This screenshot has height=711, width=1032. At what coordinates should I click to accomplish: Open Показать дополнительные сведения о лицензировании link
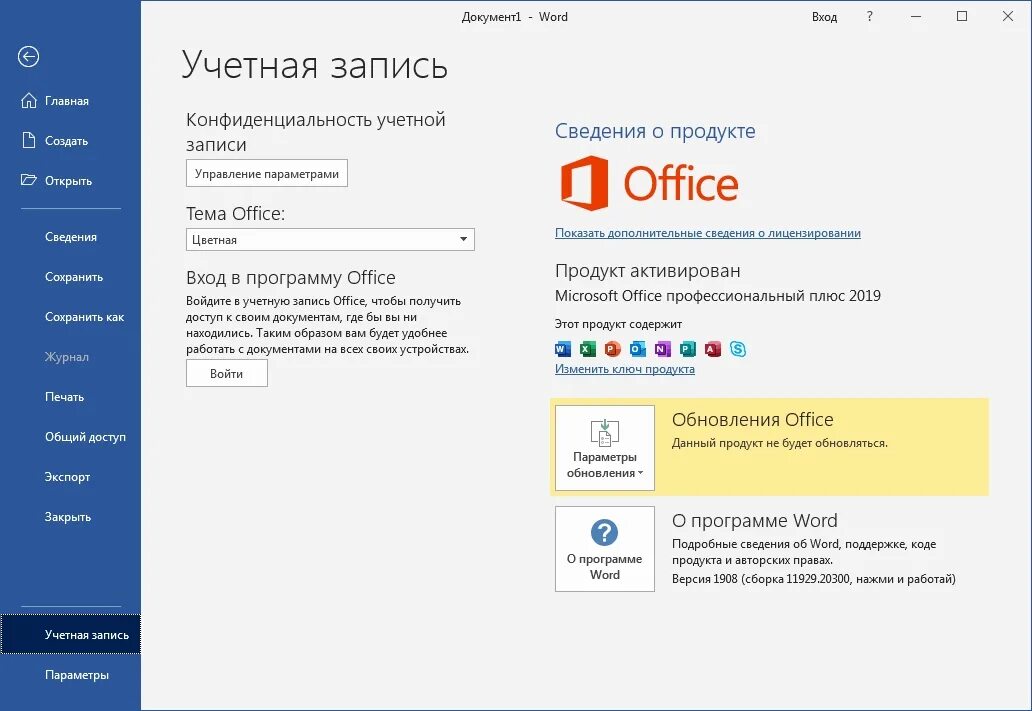tap(708, 233)
